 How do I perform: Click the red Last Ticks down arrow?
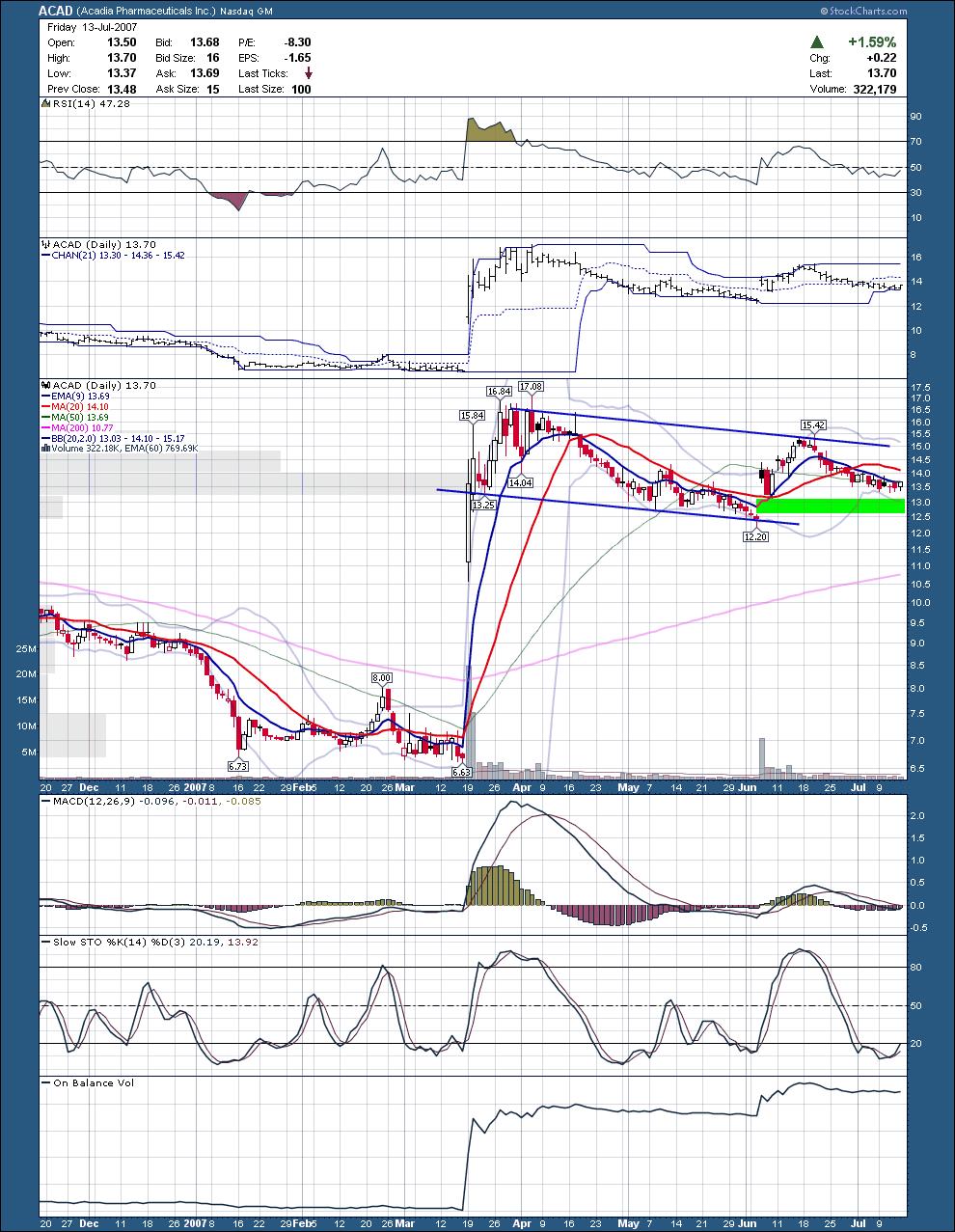[x=308, y=73]
